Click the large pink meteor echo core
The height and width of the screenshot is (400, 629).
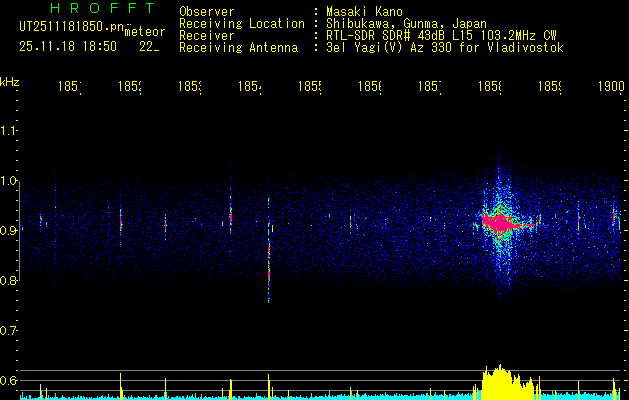click(500, 222)
